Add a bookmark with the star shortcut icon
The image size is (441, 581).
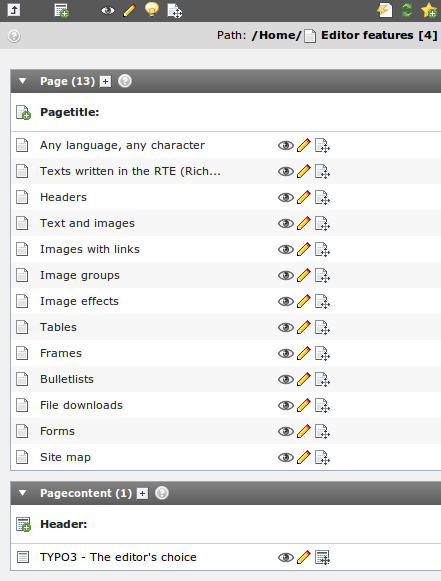coord(429,10)
